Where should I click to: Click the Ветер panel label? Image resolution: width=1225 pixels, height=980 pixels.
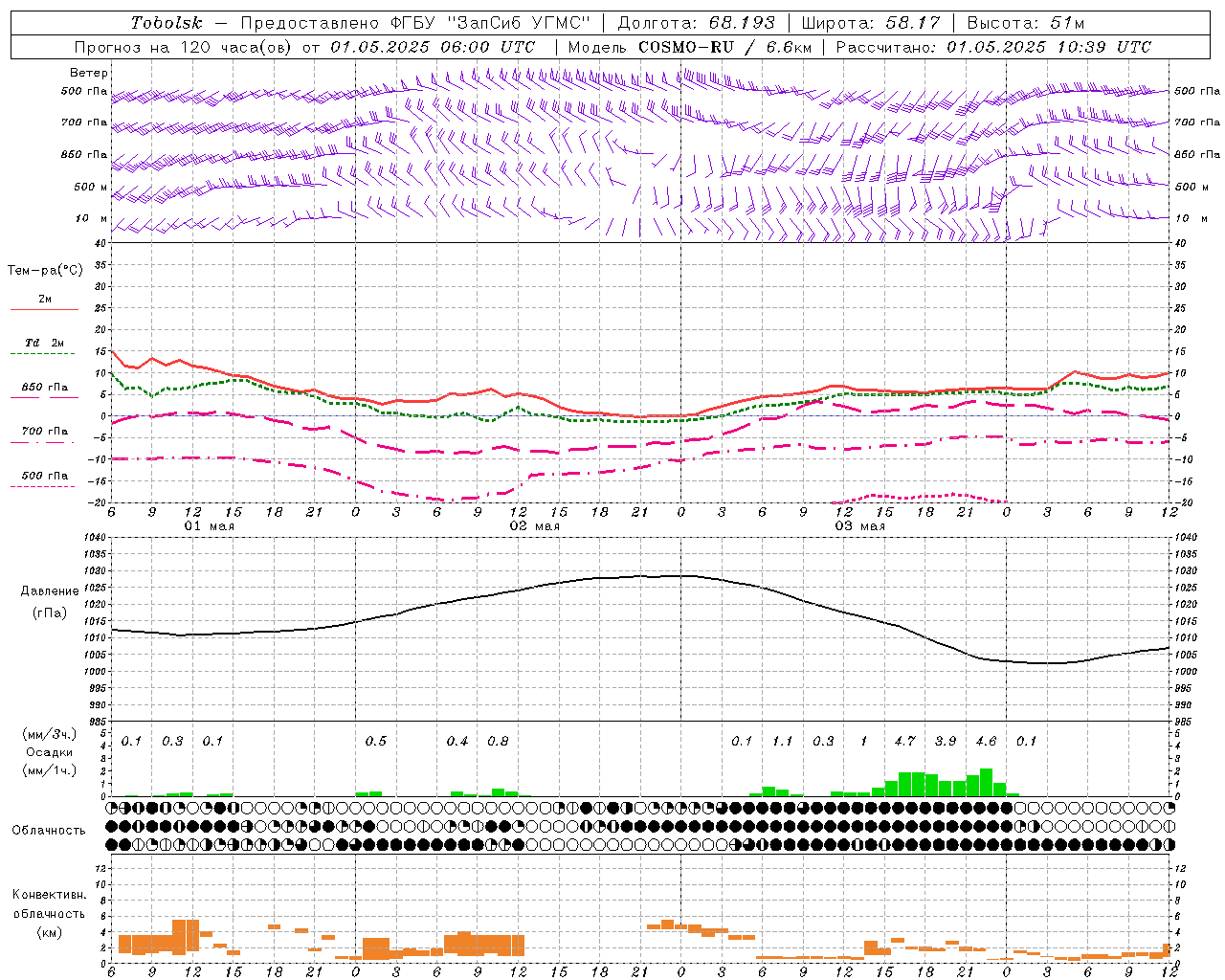pyautogui.click(x=89, y=73)
